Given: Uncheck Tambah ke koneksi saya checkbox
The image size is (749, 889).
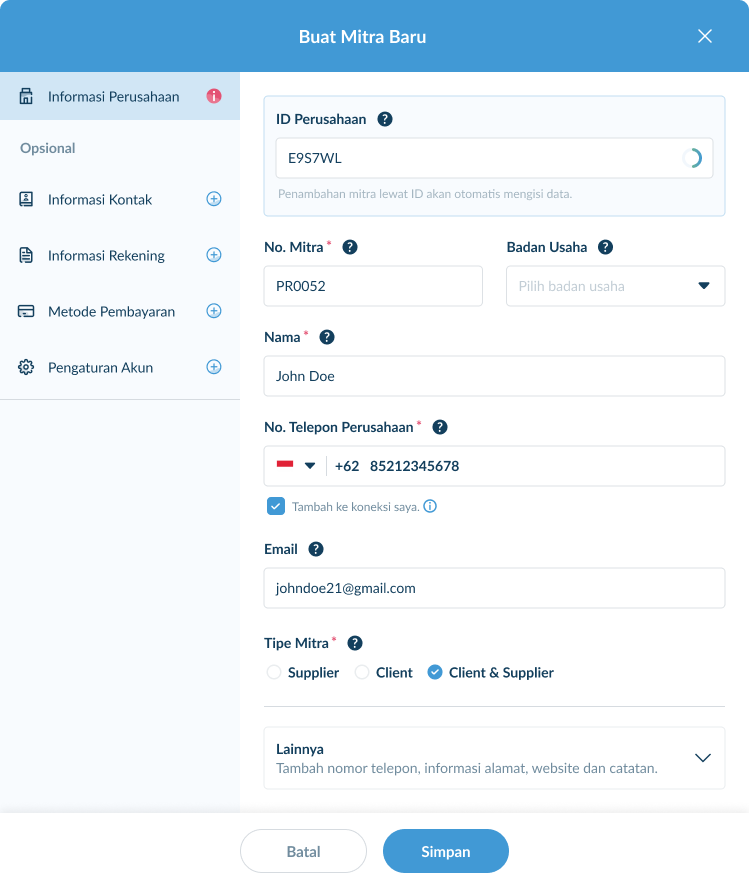Looking at the screenshot, I should (276, 506).
